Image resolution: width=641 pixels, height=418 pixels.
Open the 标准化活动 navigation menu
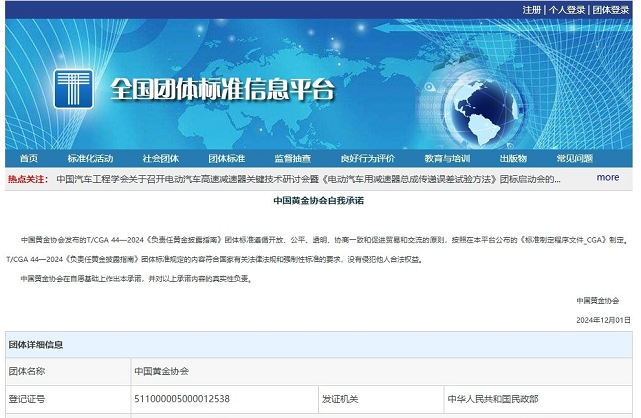(x=90, y=158)
